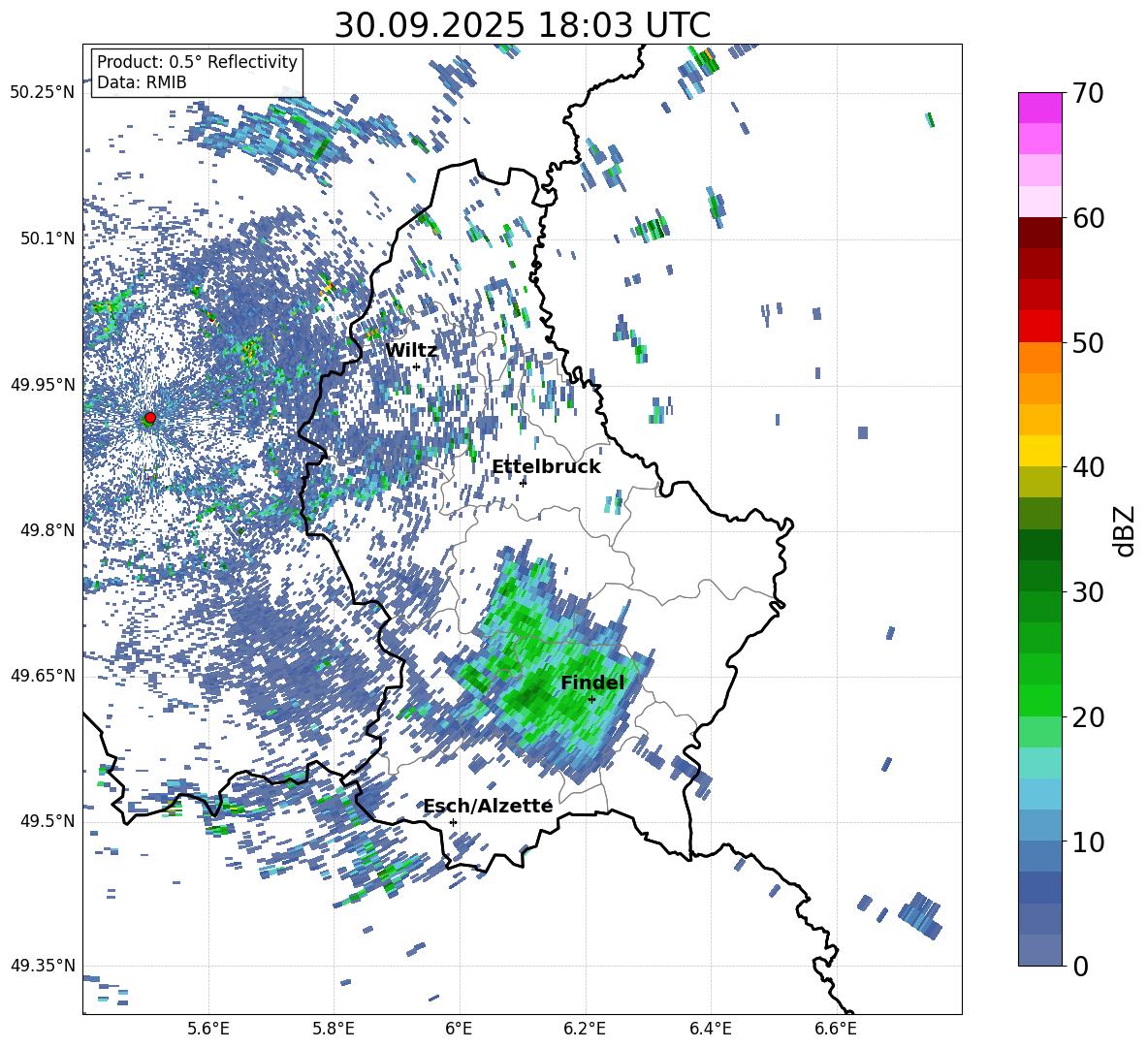
Task: Click the Esch/Alzette location cross marker
Action: (453, 822)
